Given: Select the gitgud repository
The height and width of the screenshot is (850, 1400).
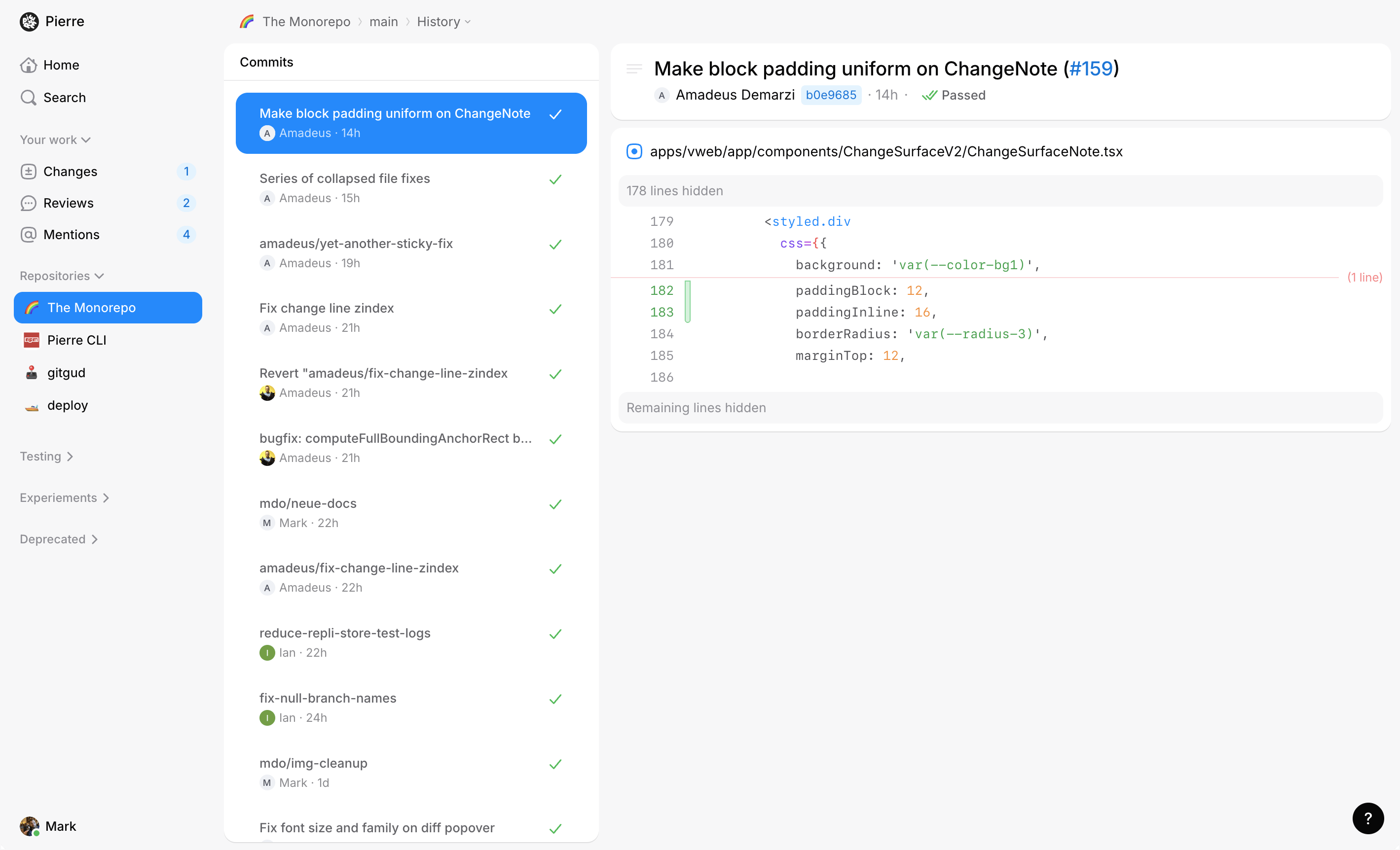Looking at the screenshot, I should 66,372.
